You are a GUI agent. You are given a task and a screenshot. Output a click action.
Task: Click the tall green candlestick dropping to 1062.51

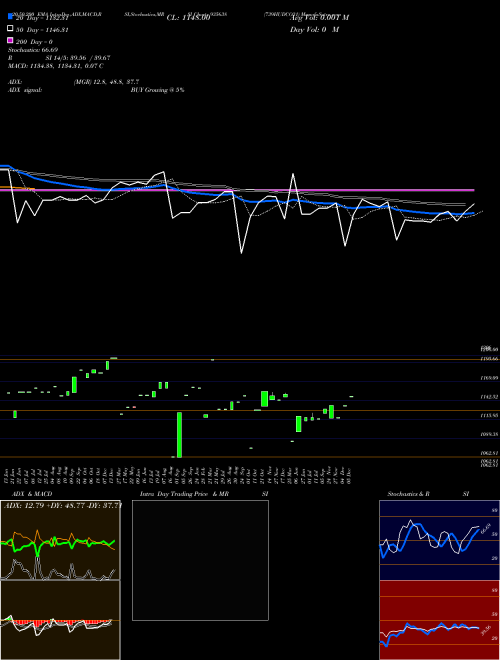[179, 435]
